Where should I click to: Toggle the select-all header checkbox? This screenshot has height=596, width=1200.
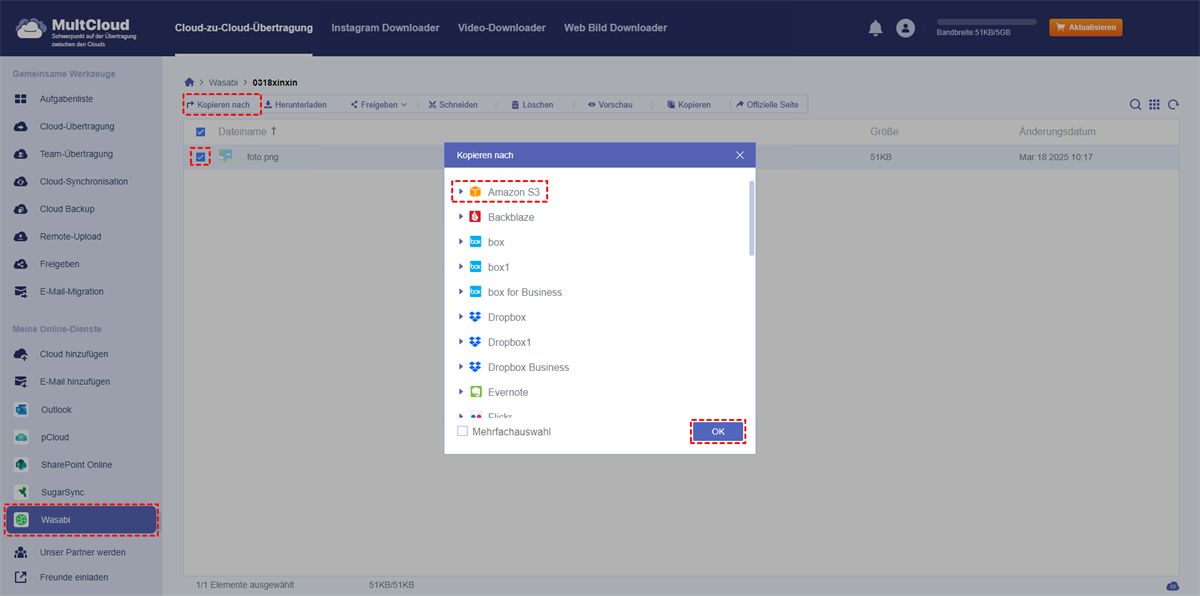(x=201, y=132)
